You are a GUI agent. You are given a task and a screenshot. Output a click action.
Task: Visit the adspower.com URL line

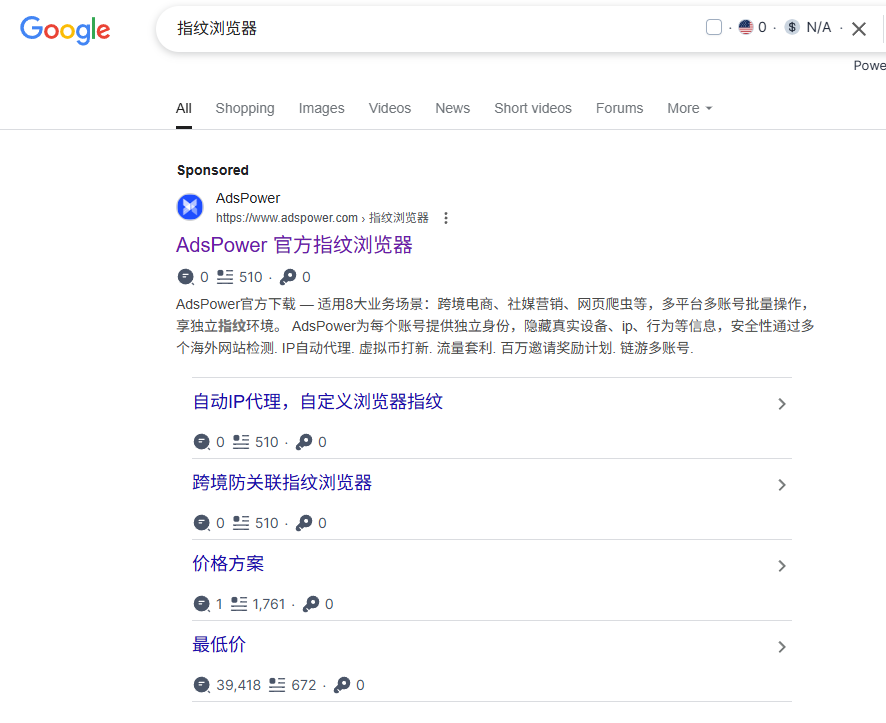pyautogui.click(x=322, y=218)
